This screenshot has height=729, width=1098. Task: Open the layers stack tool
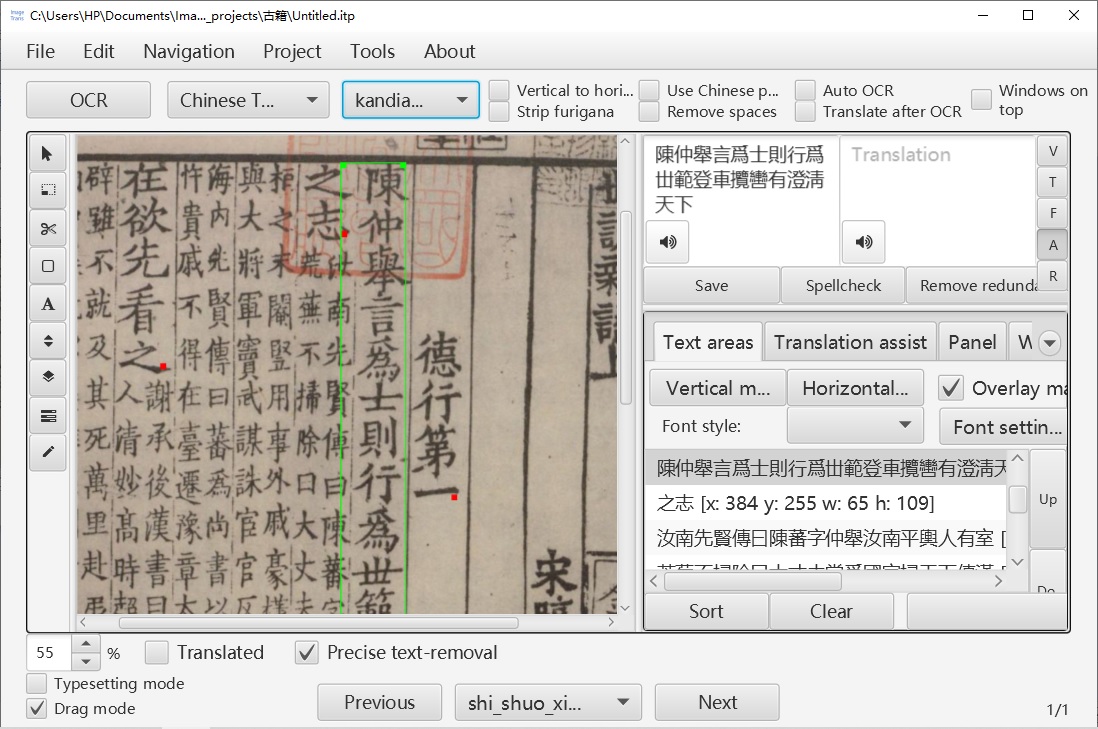pos(48,377)
